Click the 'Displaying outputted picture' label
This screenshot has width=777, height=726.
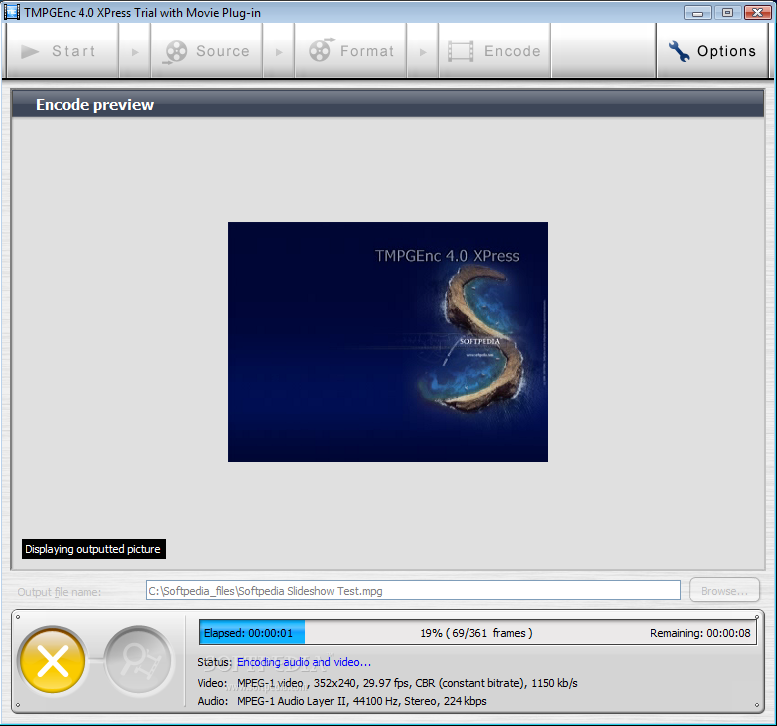pos(94,549)
